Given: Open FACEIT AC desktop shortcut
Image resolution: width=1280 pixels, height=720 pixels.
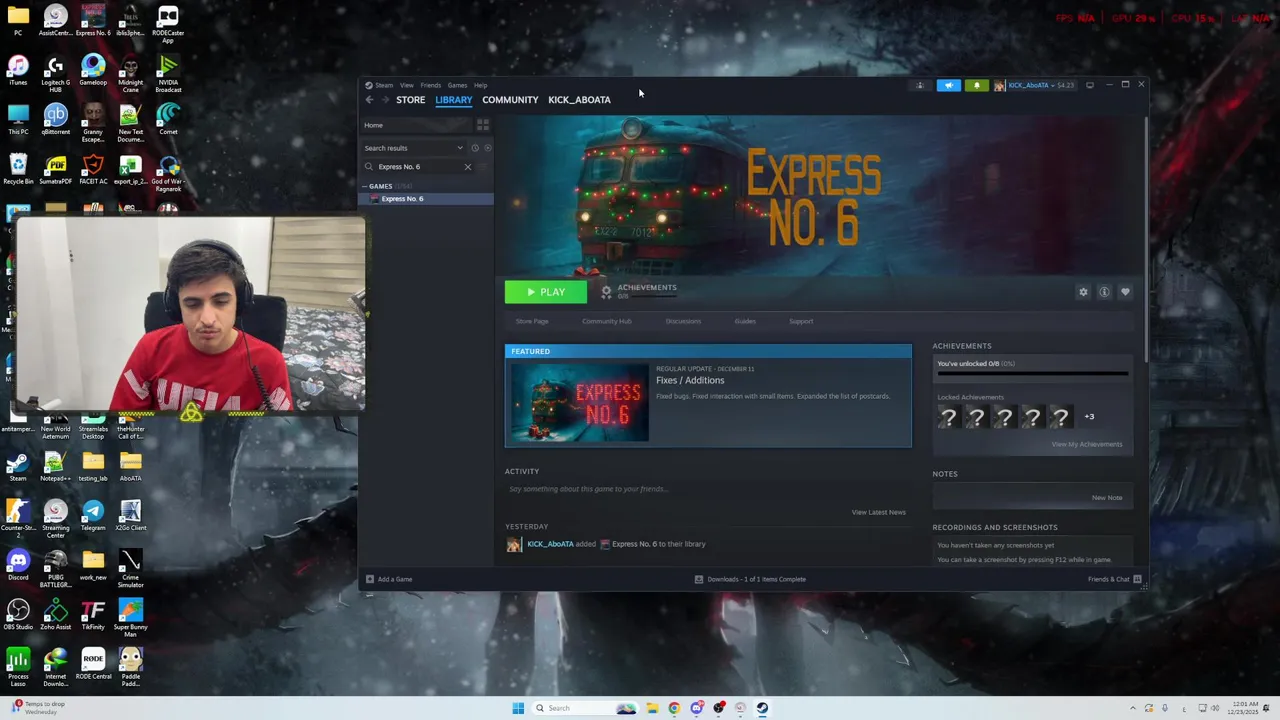Looking at the screenshot, I should coord(93,169).
